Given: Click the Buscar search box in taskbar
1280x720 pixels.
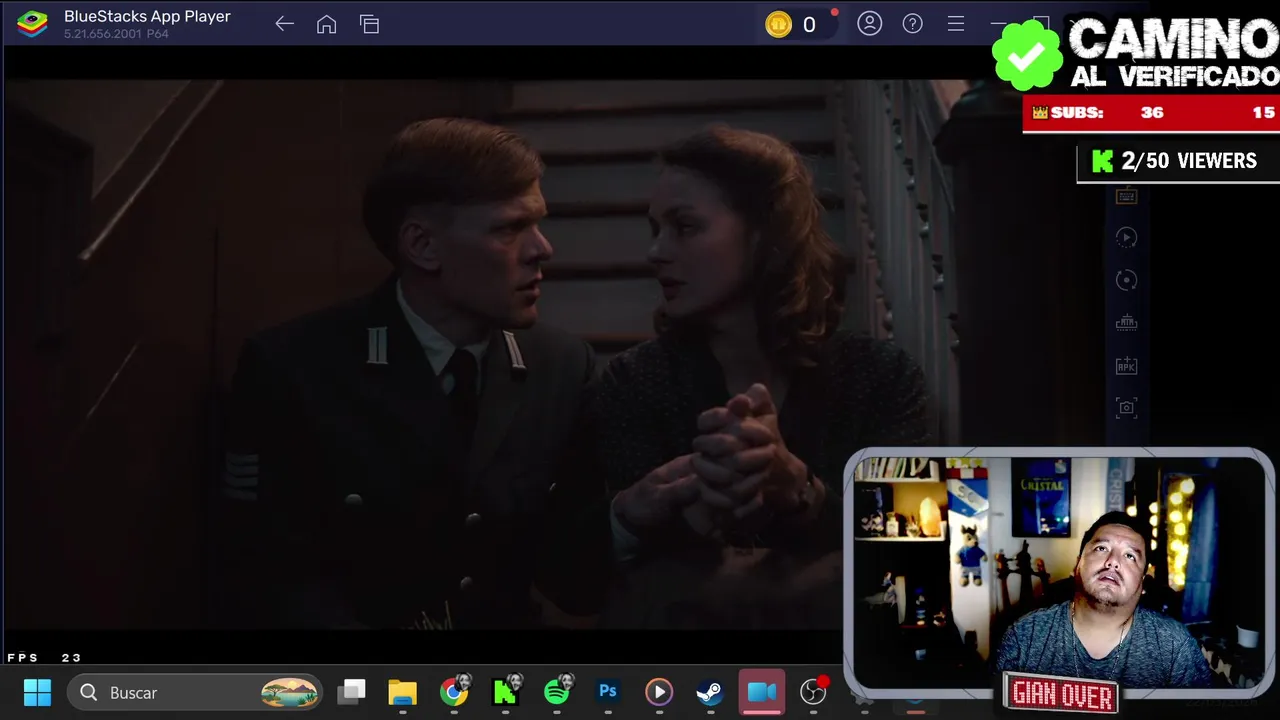Looking at the screenshot, I should (195, 692).
